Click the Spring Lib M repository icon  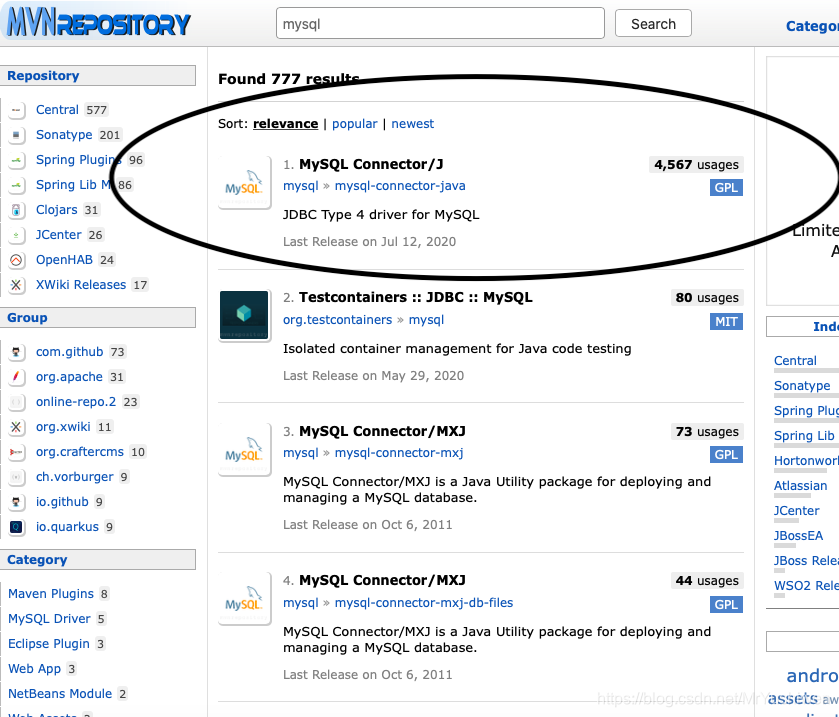pos(17,185)
